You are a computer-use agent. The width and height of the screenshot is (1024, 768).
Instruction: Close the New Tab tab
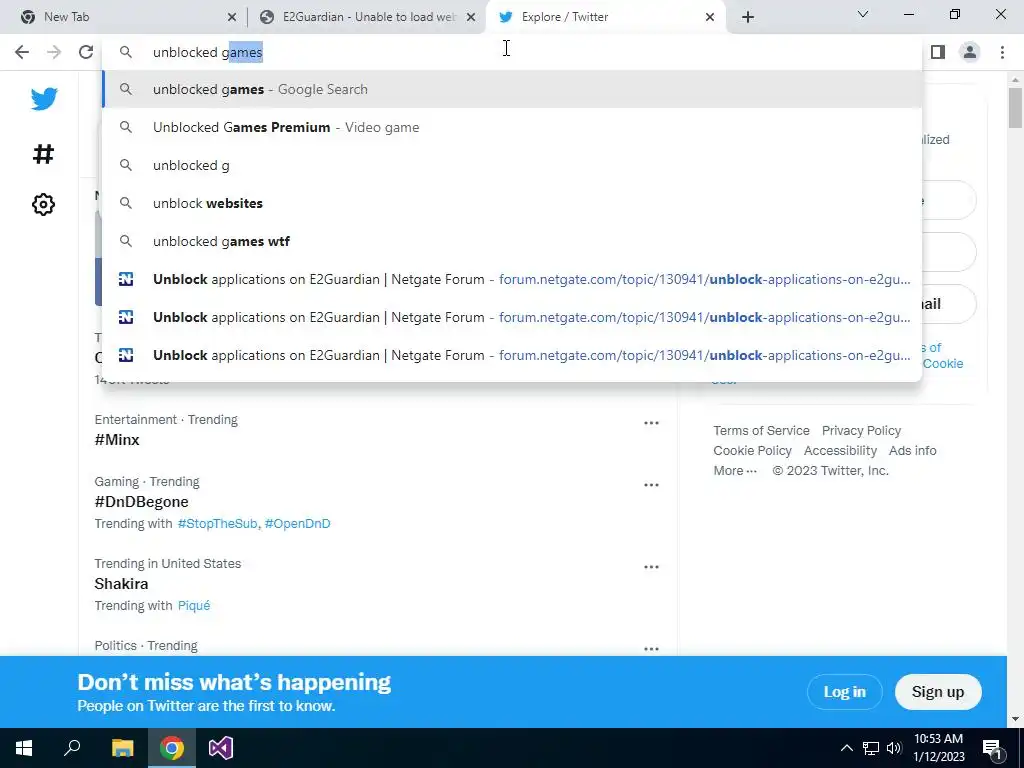pyautogui.click(x=232, y=17)
